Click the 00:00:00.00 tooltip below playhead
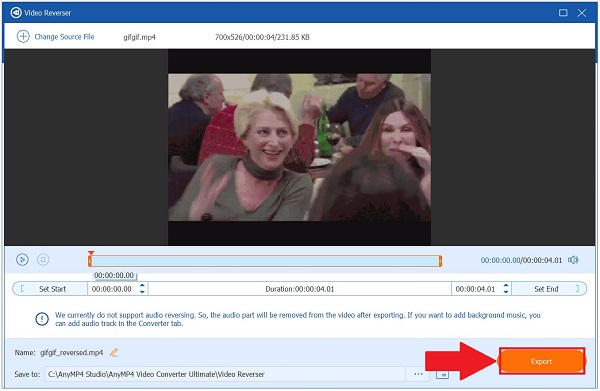This screenshot has height=391, width=600. pos(114,275)
